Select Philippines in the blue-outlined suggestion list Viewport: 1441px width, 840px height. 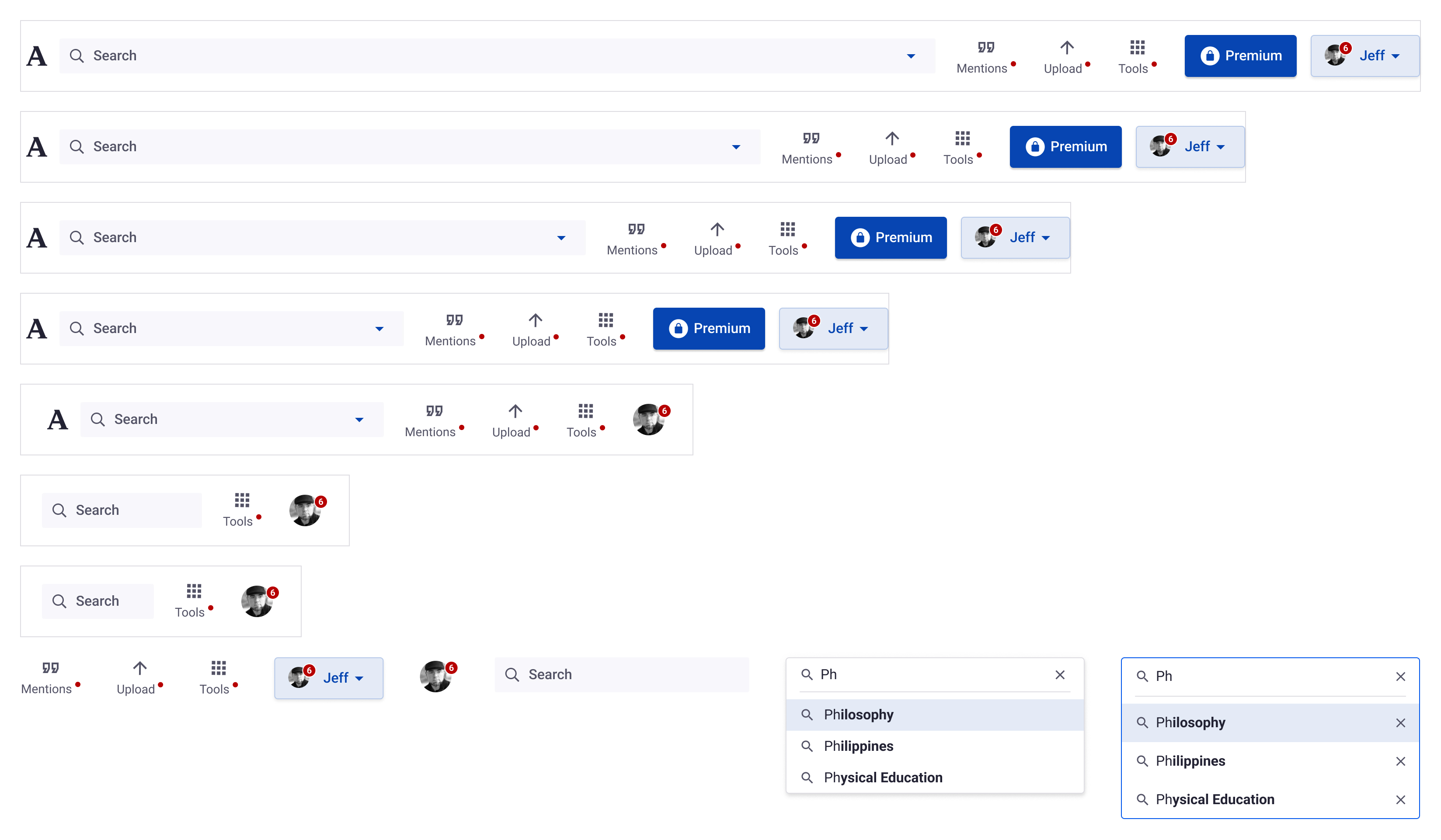[x=1190, y=761]
